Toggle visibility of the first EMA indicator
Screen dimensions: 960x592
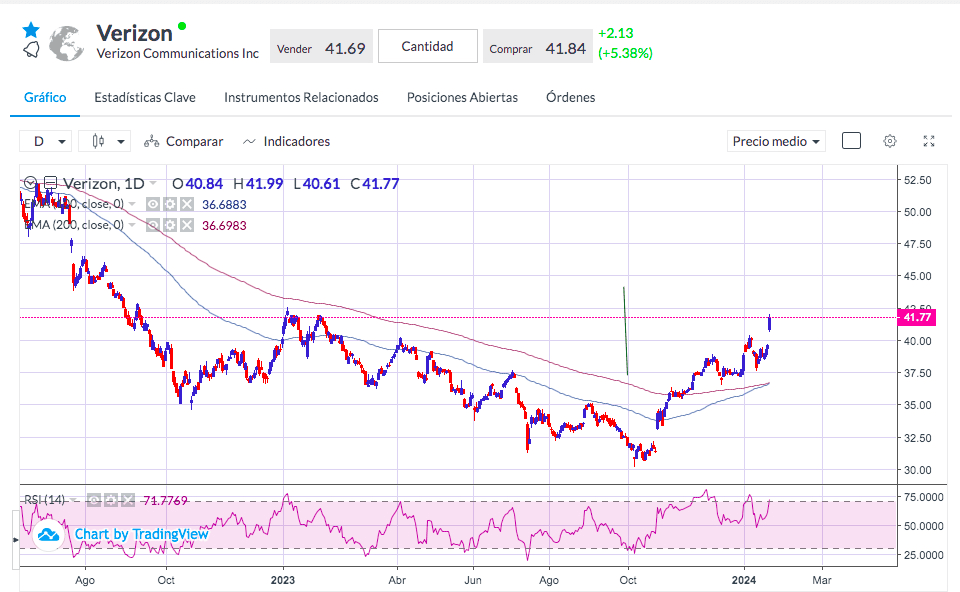[153, 204]
